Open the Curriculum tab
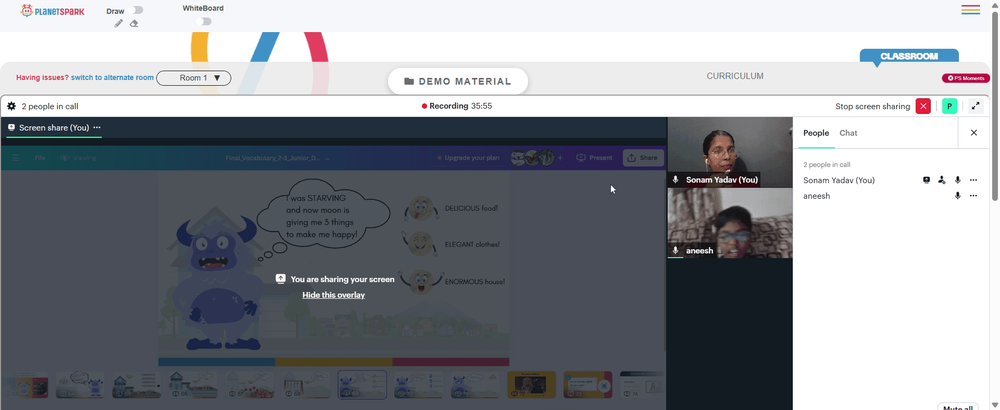 735,76
